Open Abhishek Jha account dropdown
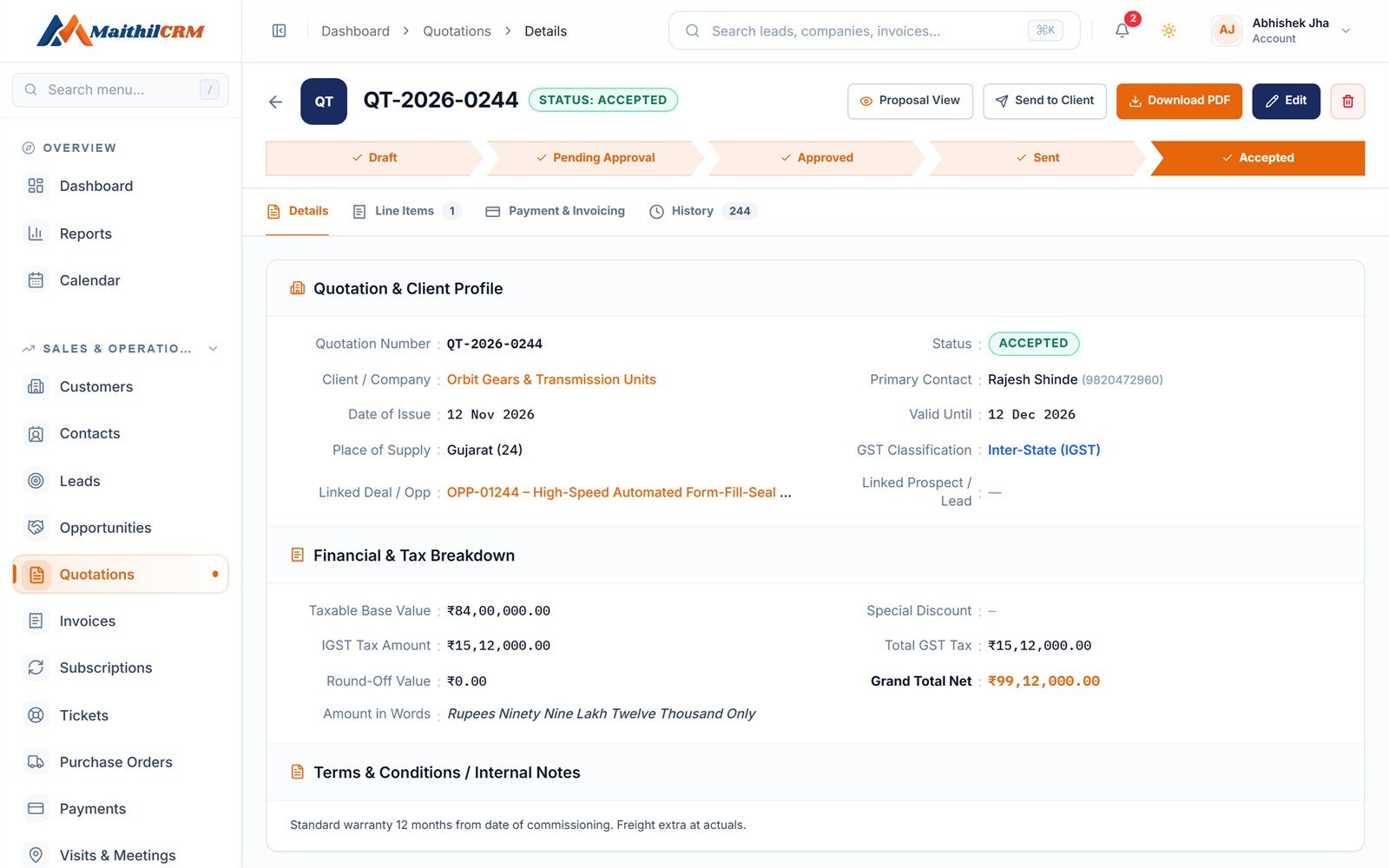Image resolution: width=1389 pixels, height=868 pixels. tap(1282, 30)
